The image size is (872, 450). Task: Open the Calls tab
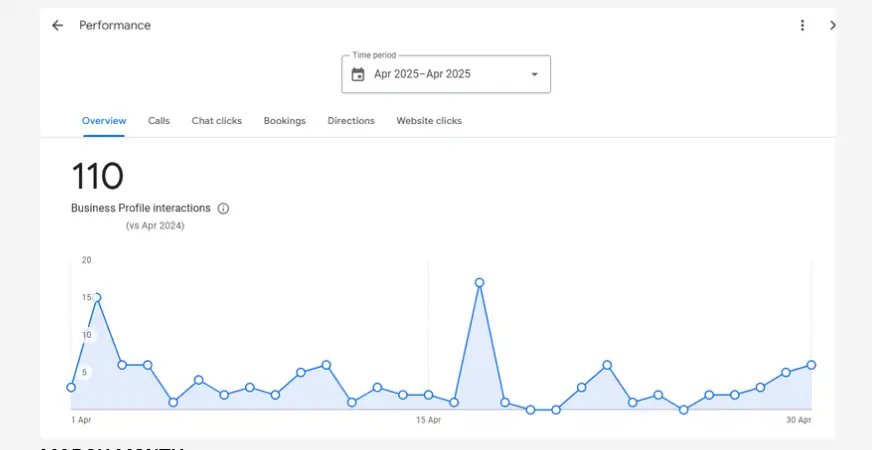coord(159,121)
